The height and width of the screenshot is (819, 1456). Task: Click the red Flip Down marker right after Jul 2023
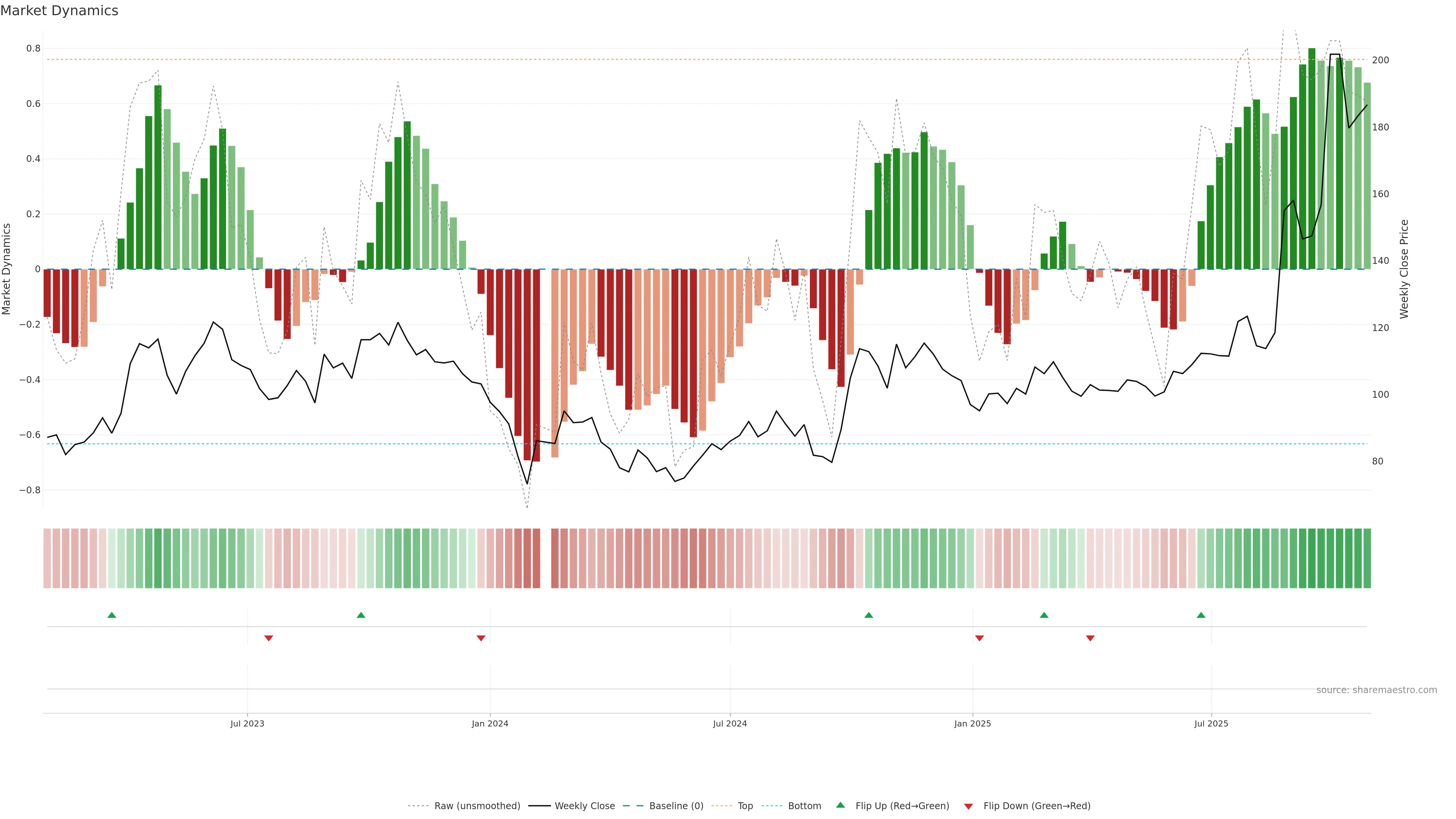[269, 638]
